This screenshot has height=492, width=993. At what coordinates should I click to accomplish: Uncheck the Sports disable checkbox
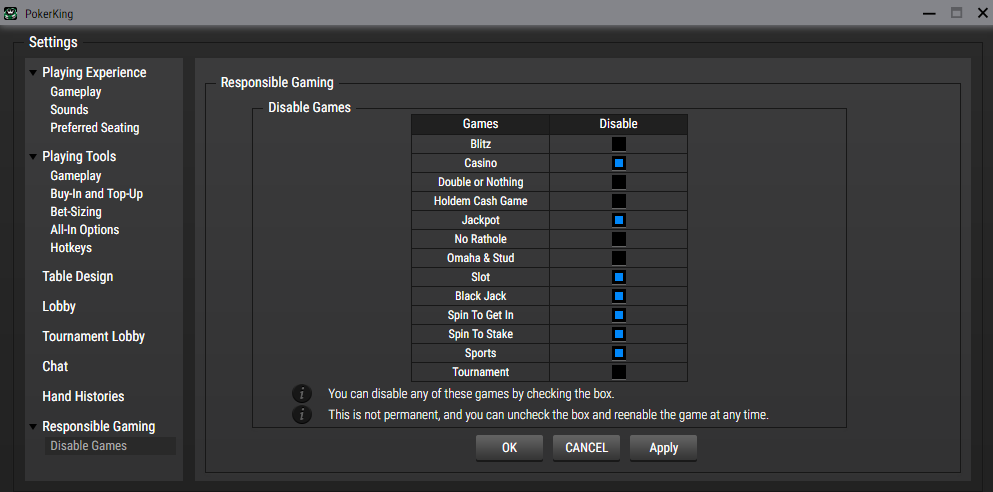(x=618, y=353)
